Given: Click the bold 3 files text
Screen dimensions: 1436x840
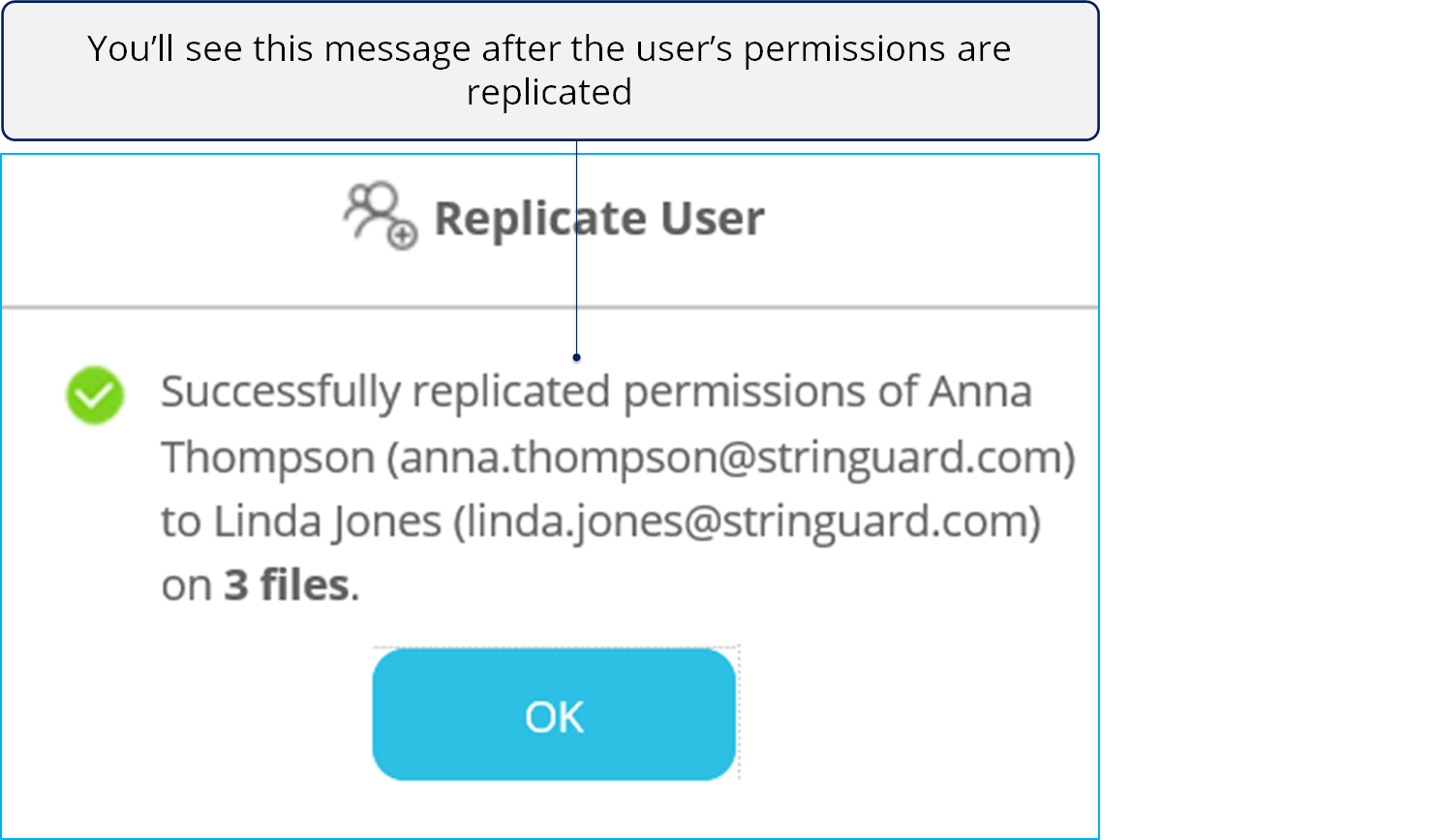Looking at the screenshot, I should pos(287,585).
